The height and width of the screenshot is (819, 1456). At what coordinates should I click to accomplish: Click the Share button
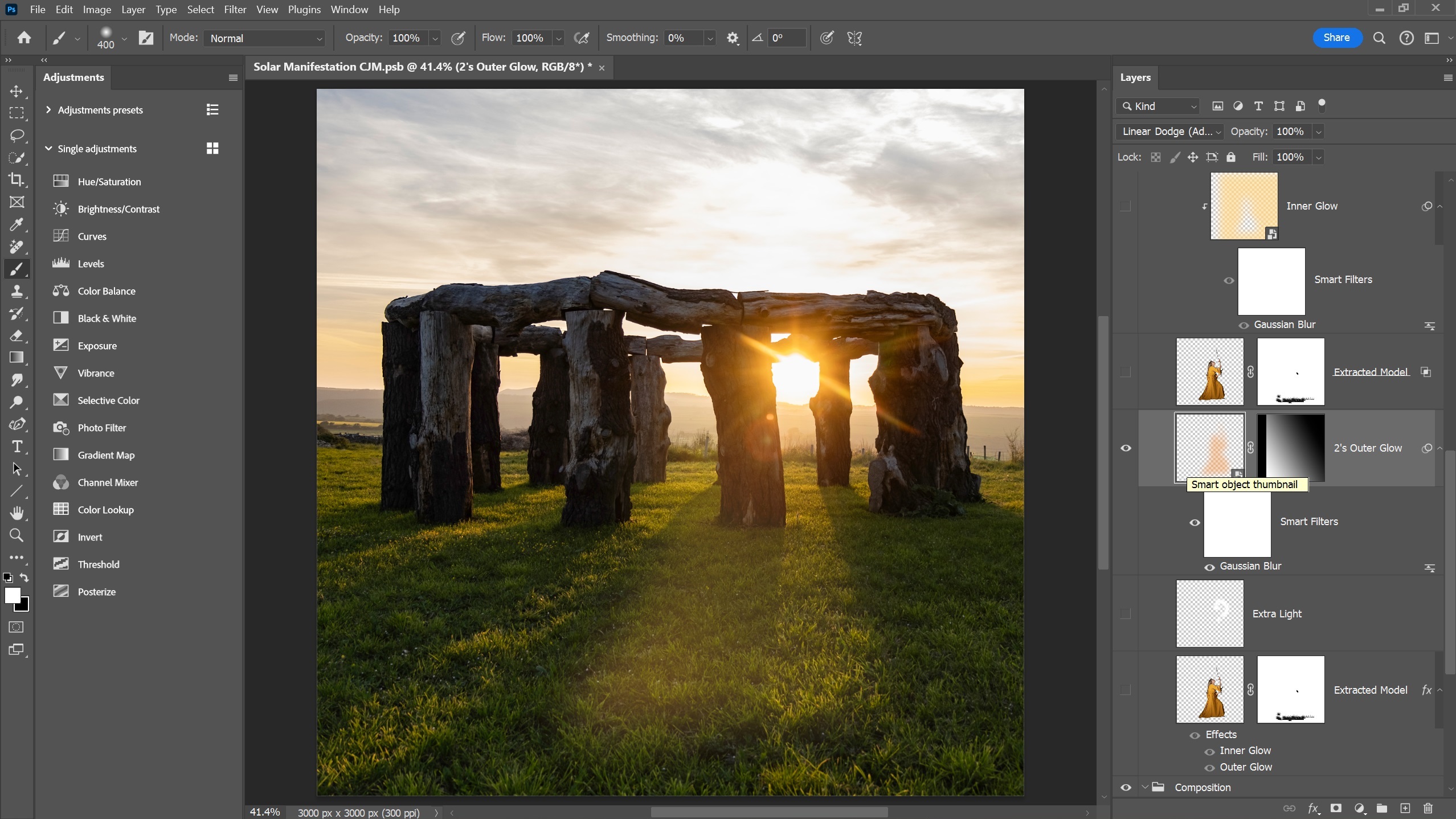click(x=1336, y=38)
